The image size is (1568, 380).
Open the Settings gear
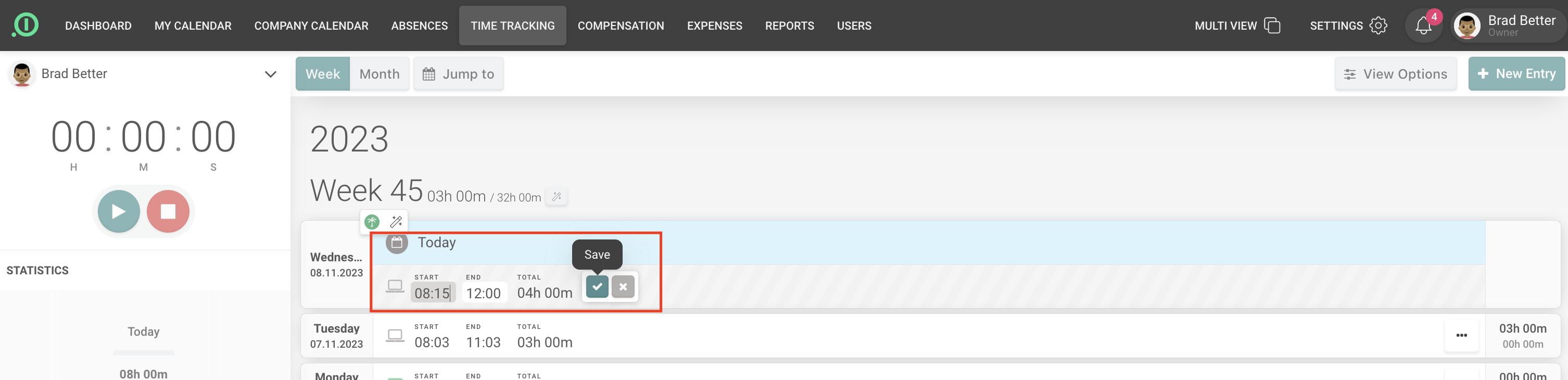[x=1378, y=26]
